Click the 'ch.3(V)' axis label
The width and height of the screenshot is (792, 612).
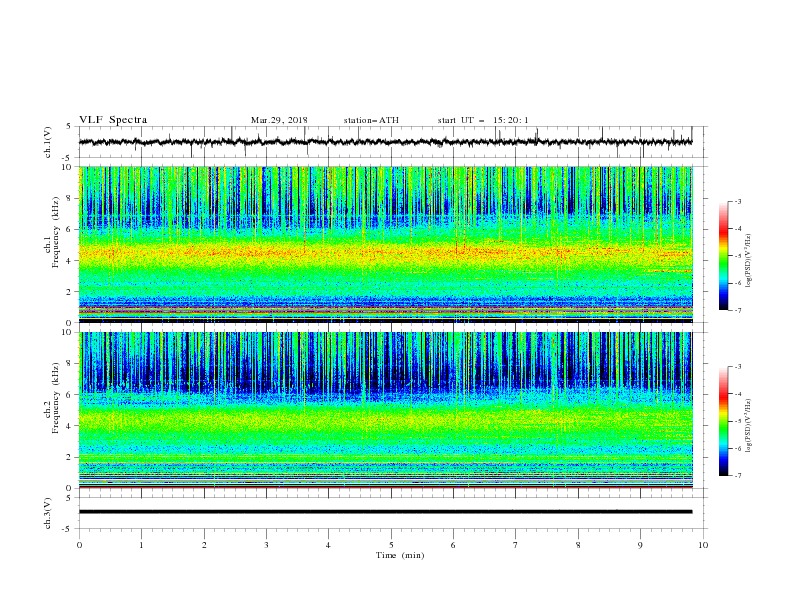click(48, 513)
